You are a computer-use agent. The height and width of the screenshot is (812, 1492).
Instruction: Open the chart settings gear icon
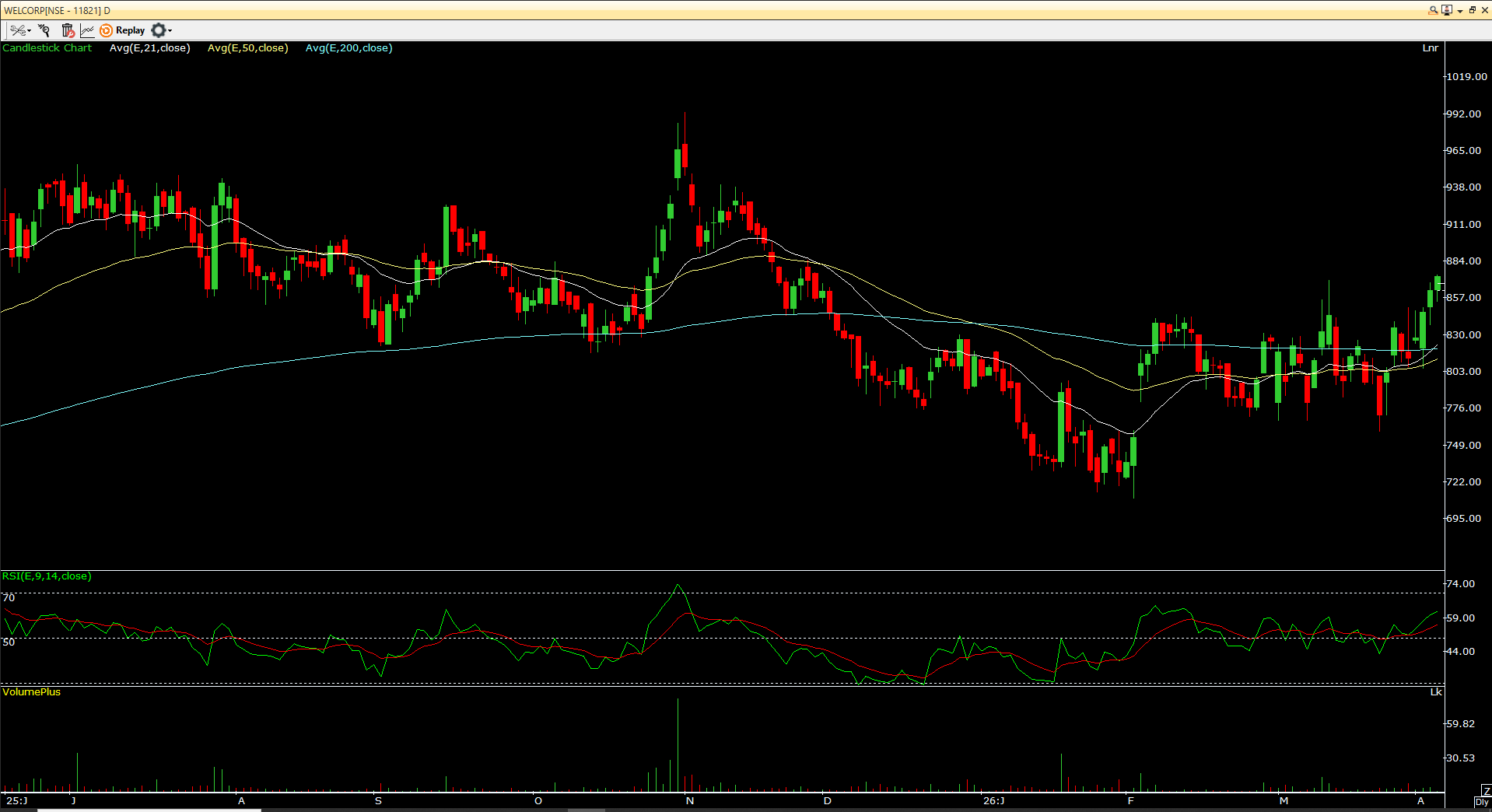tap(159, 30)
